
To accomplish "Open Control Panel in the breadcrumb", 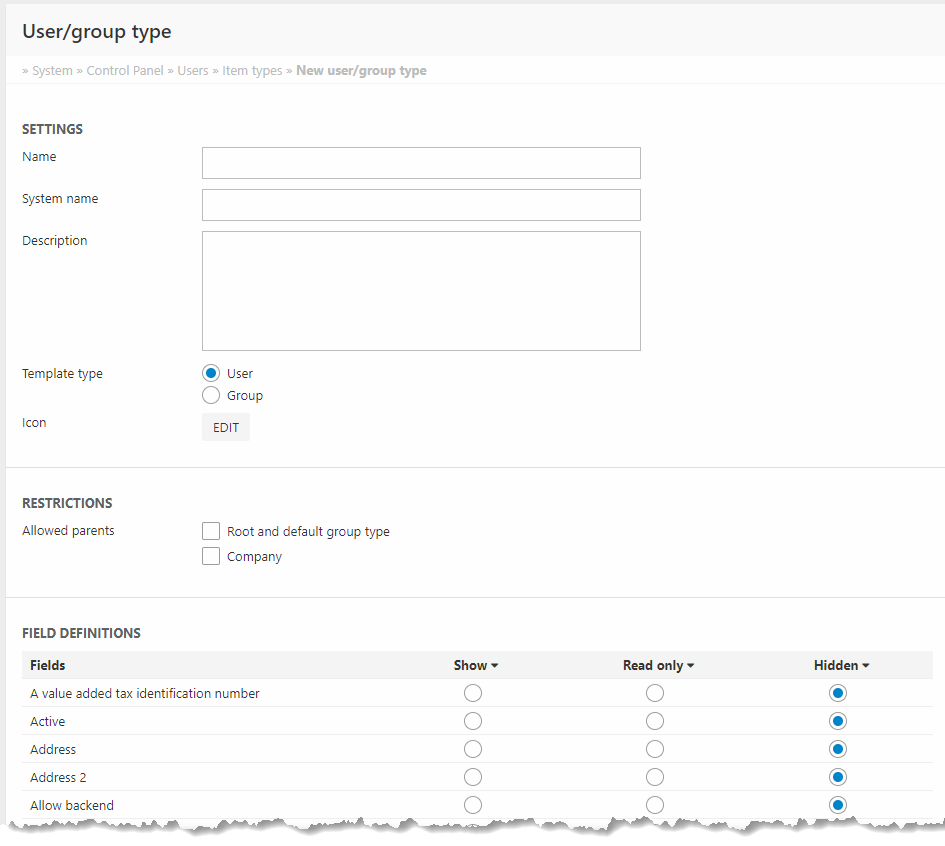I will coord(125,71).
